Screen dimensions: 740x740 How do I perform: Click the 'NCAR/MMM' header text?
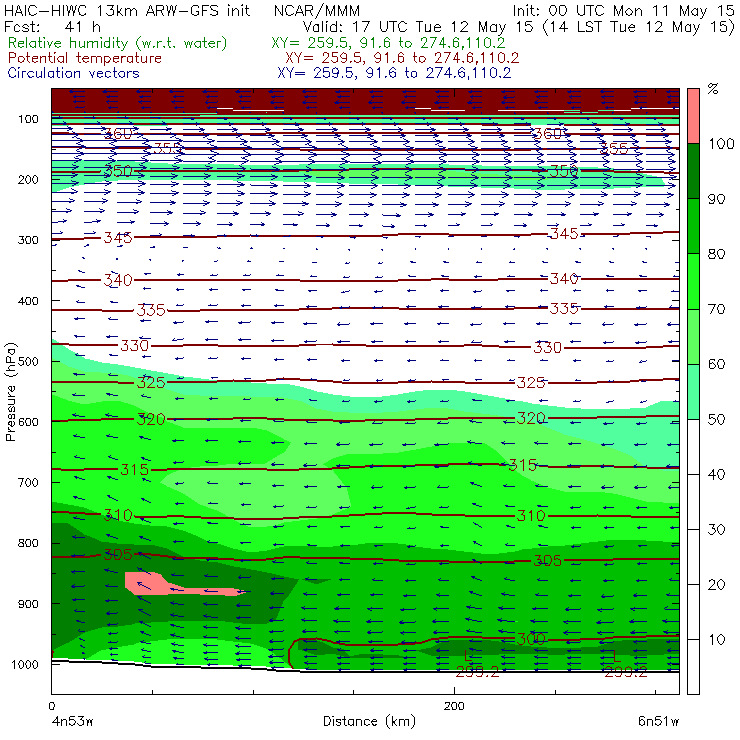click(x=317, y=10)
